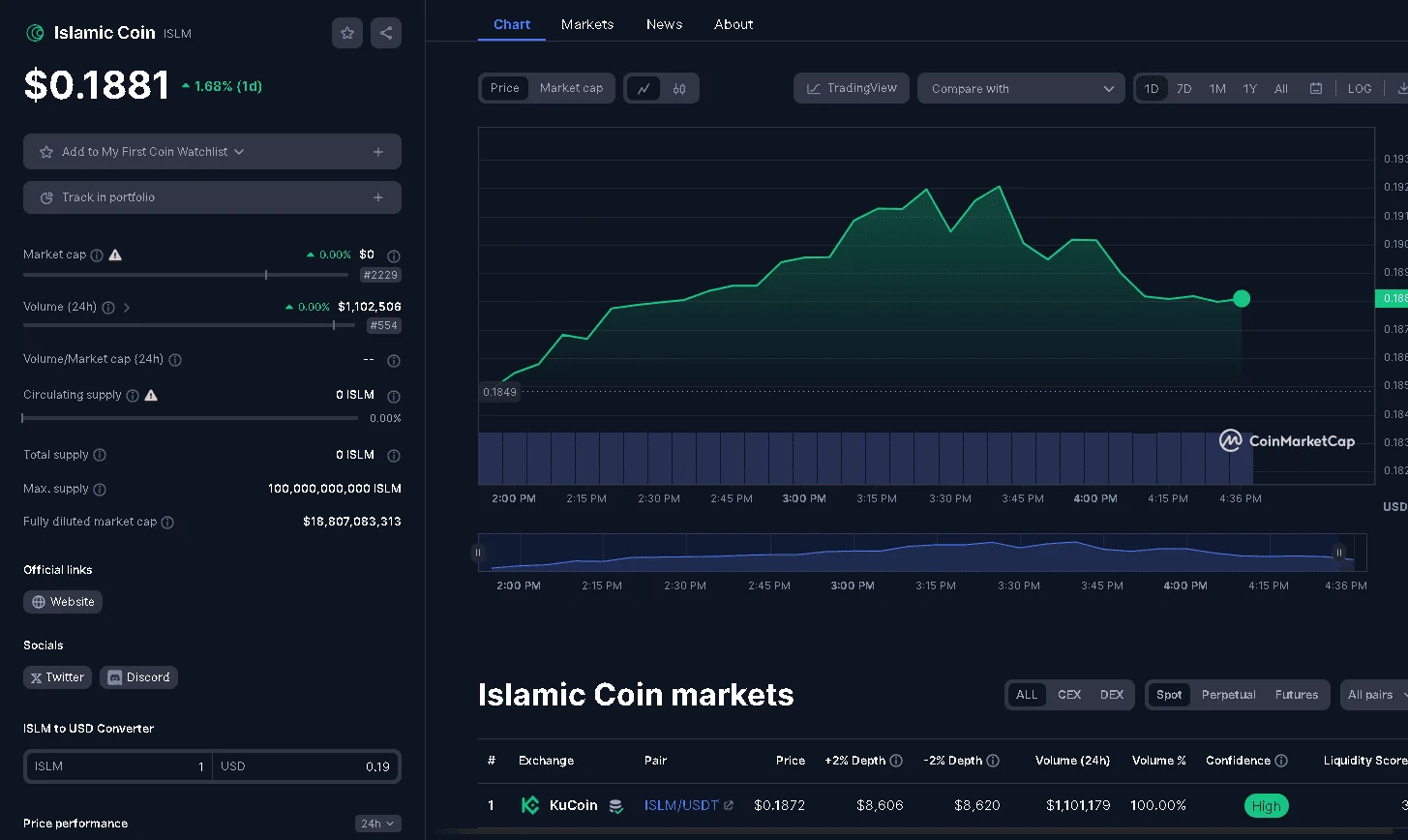Screen dimensions: 1408x840
Task: Select the Perpetual market type
Action: tap(1229, 695)
